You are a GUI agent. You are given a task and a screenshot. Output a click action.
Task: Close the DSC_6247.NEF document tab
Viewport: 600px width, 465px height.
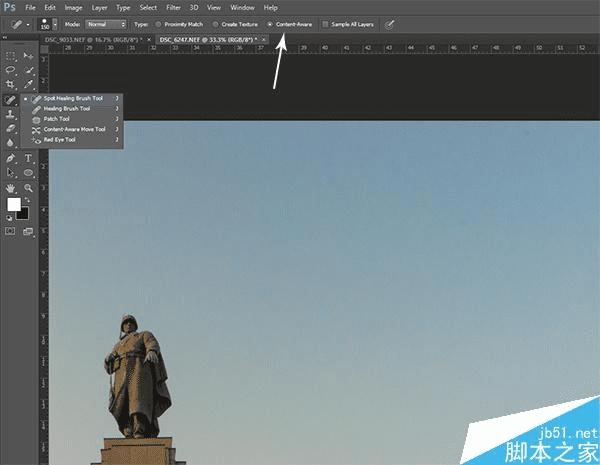[264, 39]
